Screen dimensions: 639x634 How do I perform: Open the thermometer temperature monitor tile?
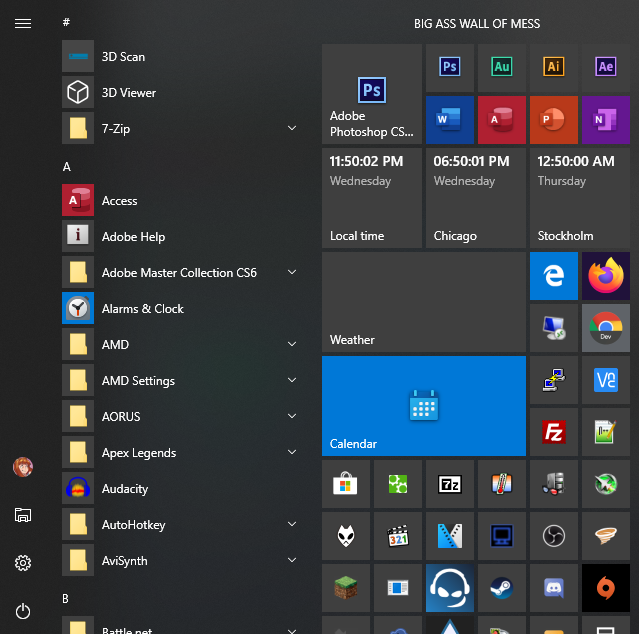tap(502, 484)
